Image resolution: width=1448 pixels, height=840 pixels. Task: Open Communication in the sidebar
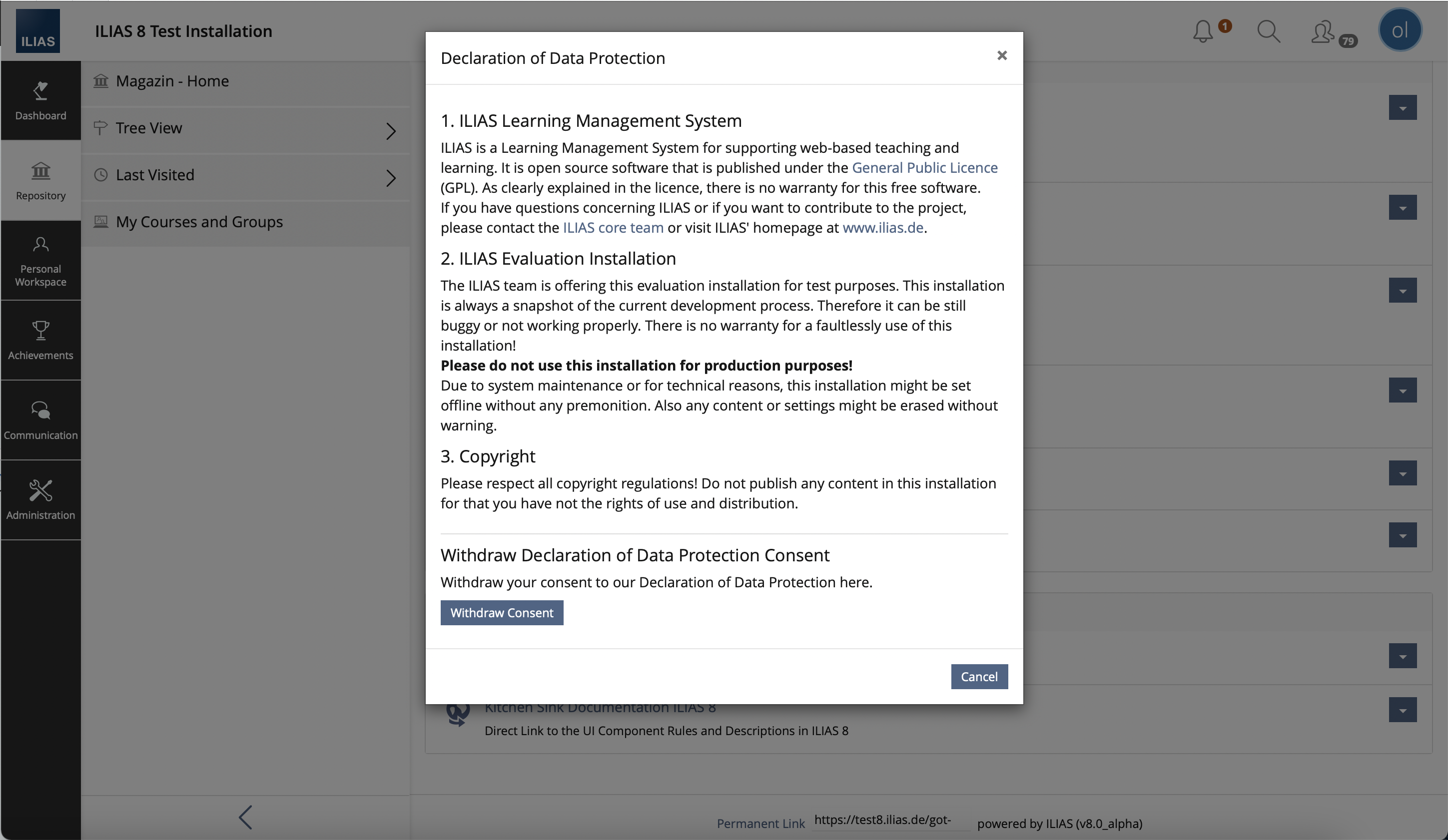41,420
